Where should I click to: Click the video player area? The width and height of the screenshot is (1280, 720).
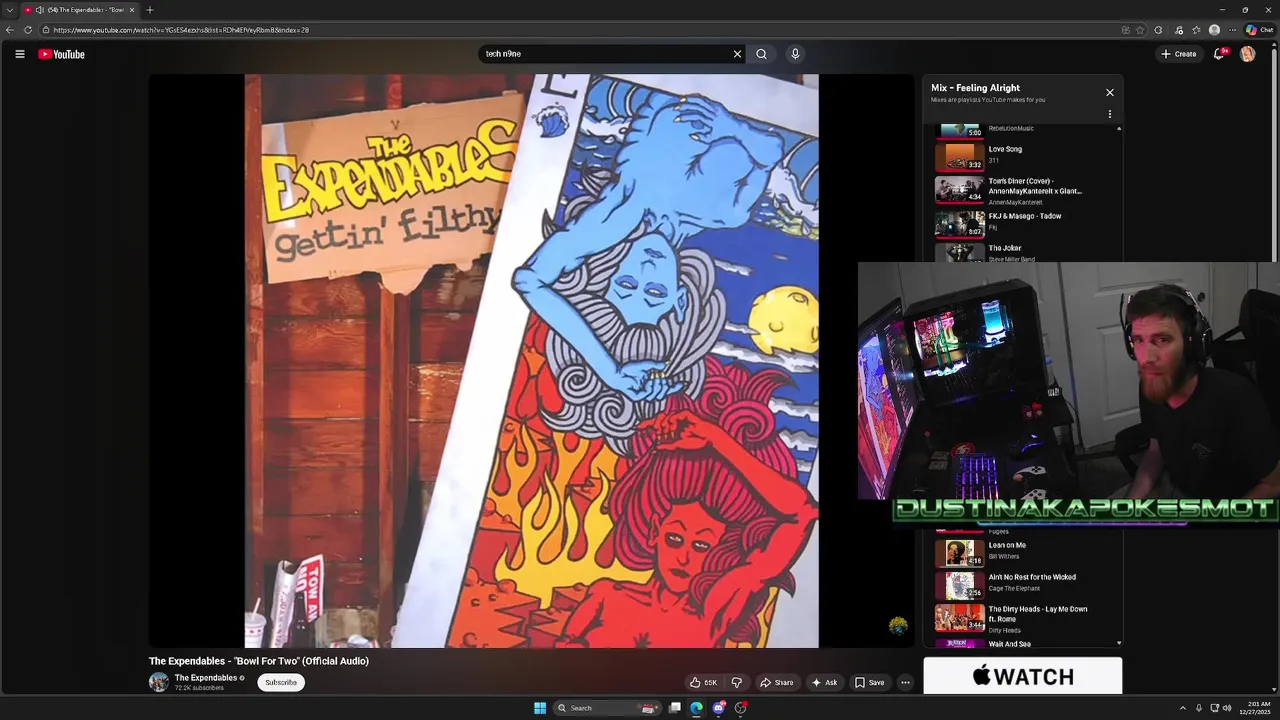[531, 360]
